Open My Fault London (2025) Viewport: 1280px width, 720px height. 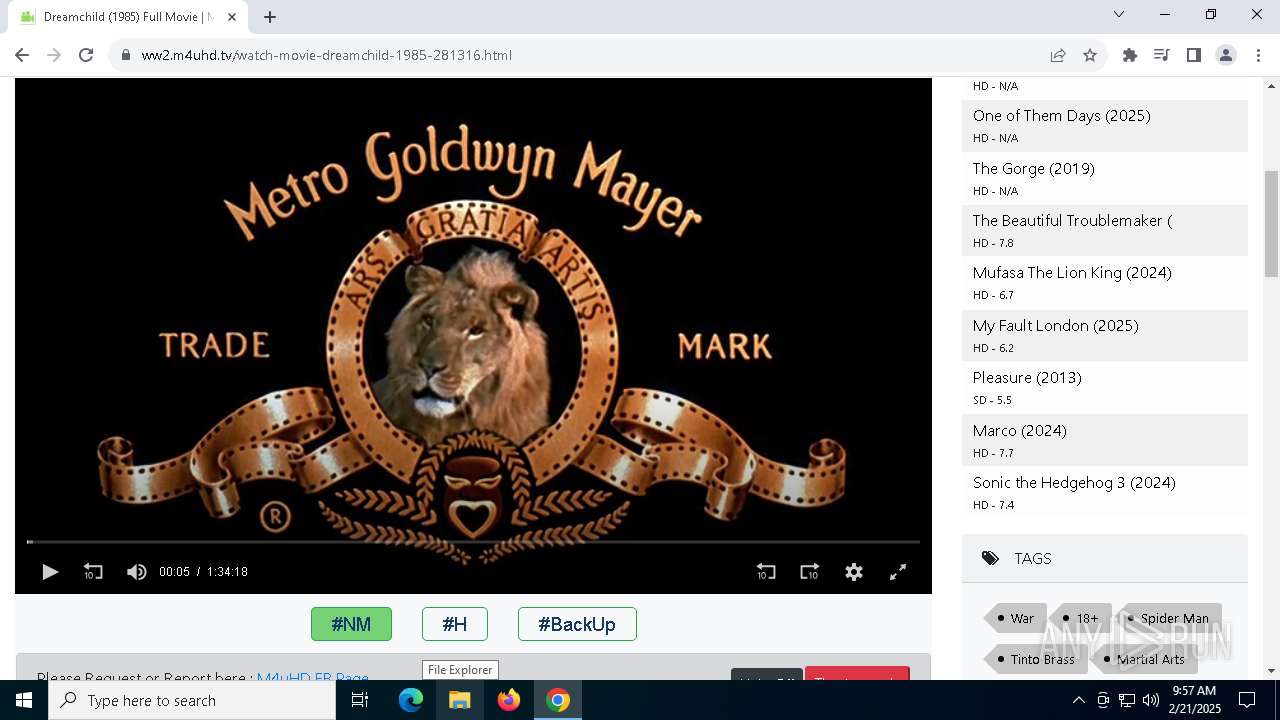point(1056,325)
